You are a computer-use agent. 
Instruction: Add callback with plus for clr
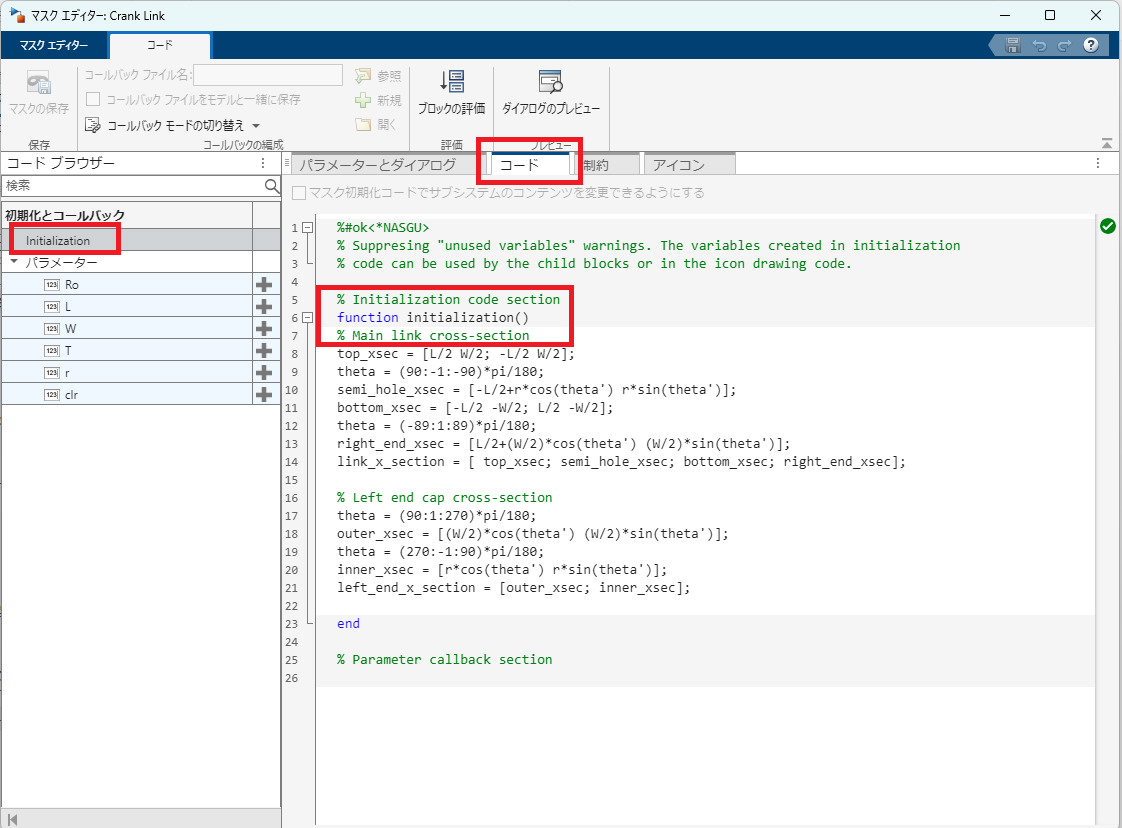click(264, 394)
